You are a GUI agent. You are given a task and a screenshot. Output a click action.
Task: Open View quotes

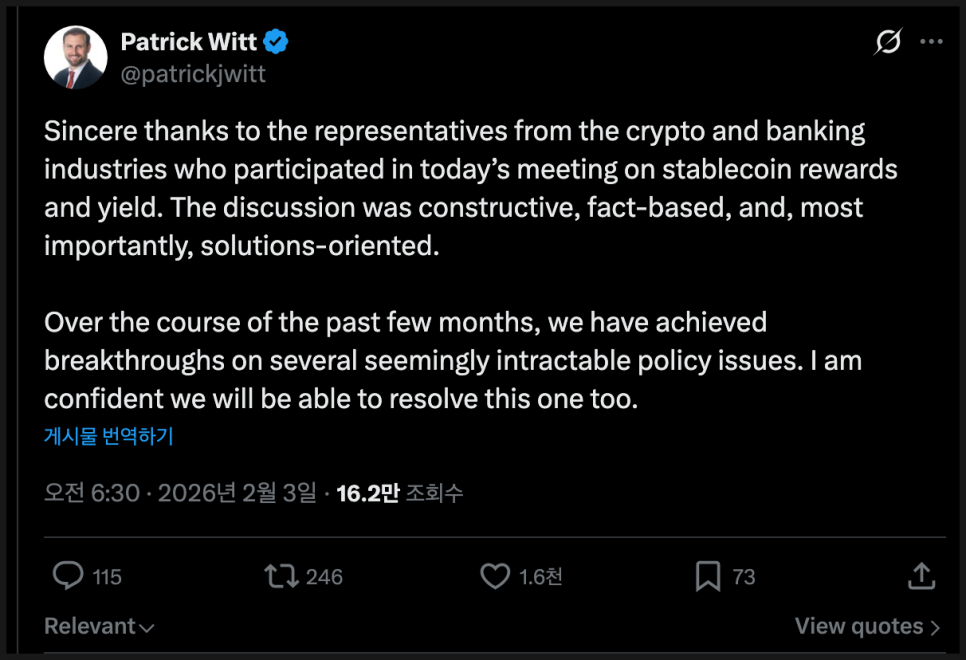click(867, 627)
